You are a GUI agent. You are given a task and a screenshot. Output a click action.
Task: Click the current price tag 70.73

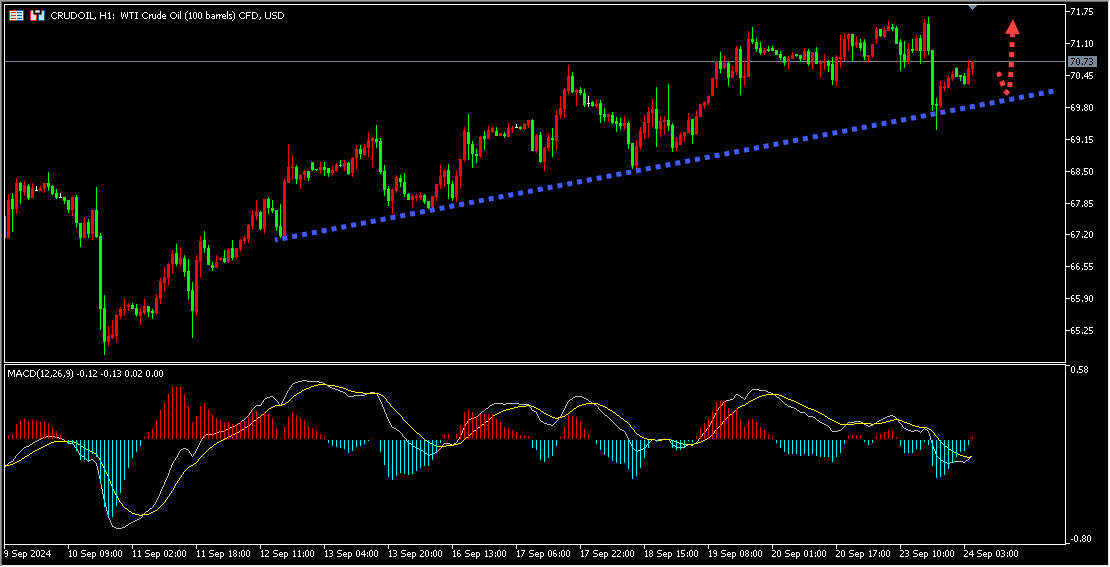click(1082, 62)
